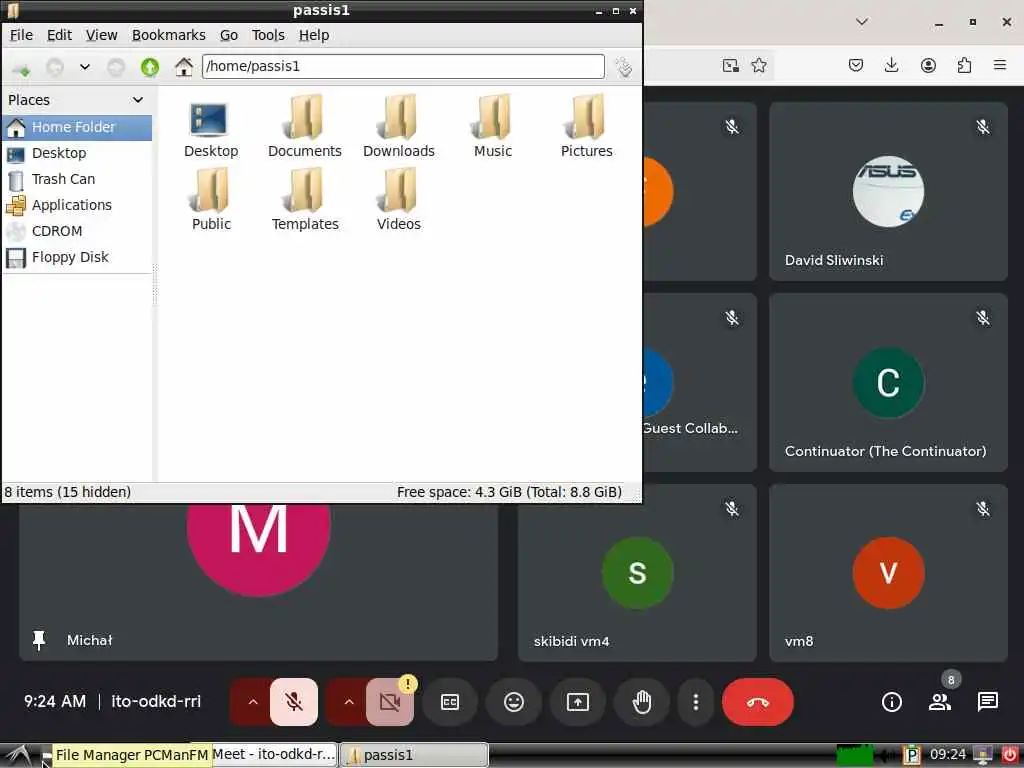Viewport: 1024px width, 768px height.
Task: Open the Bookmarks menu
Action: [168, 35]
